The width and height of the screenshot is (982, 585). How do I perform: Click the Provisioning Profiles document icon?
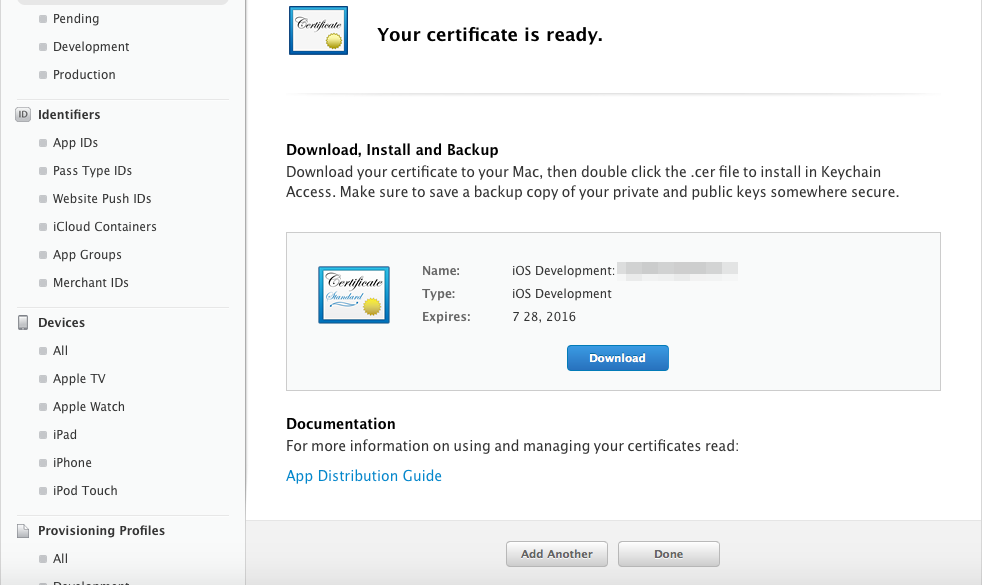point(23,531)
